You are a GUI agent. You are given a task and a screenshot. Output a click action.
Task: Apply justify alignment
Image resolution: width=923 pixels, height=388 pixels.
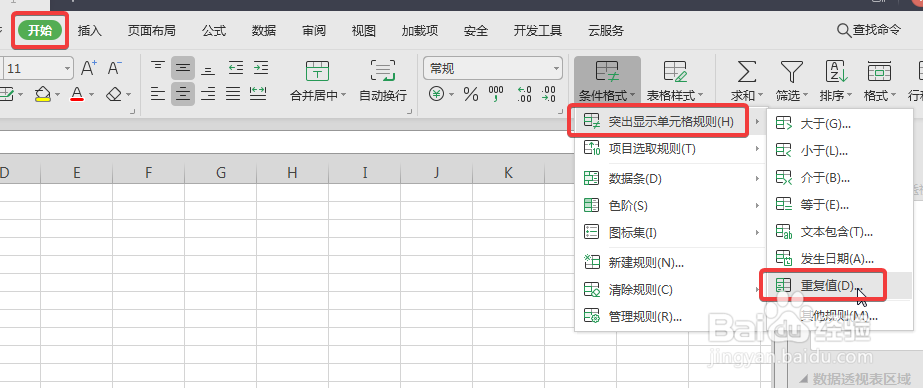click(234, 94)
